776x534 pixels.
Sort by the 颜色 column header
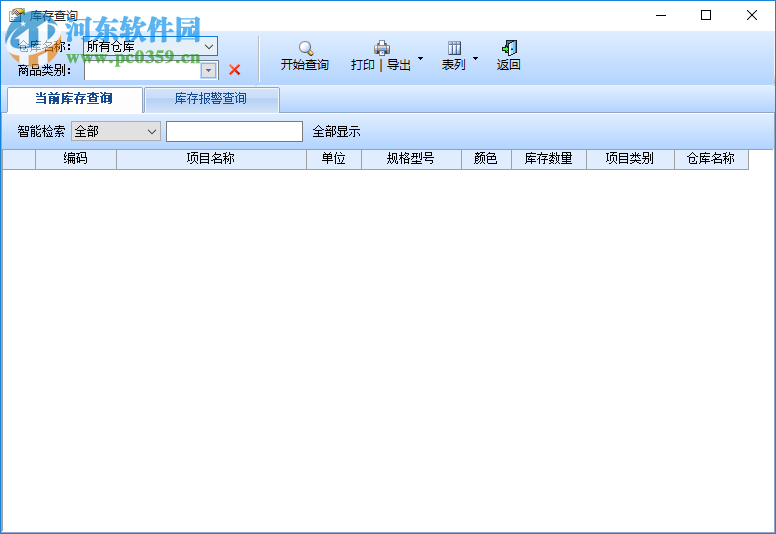click(x=486, y=159)
